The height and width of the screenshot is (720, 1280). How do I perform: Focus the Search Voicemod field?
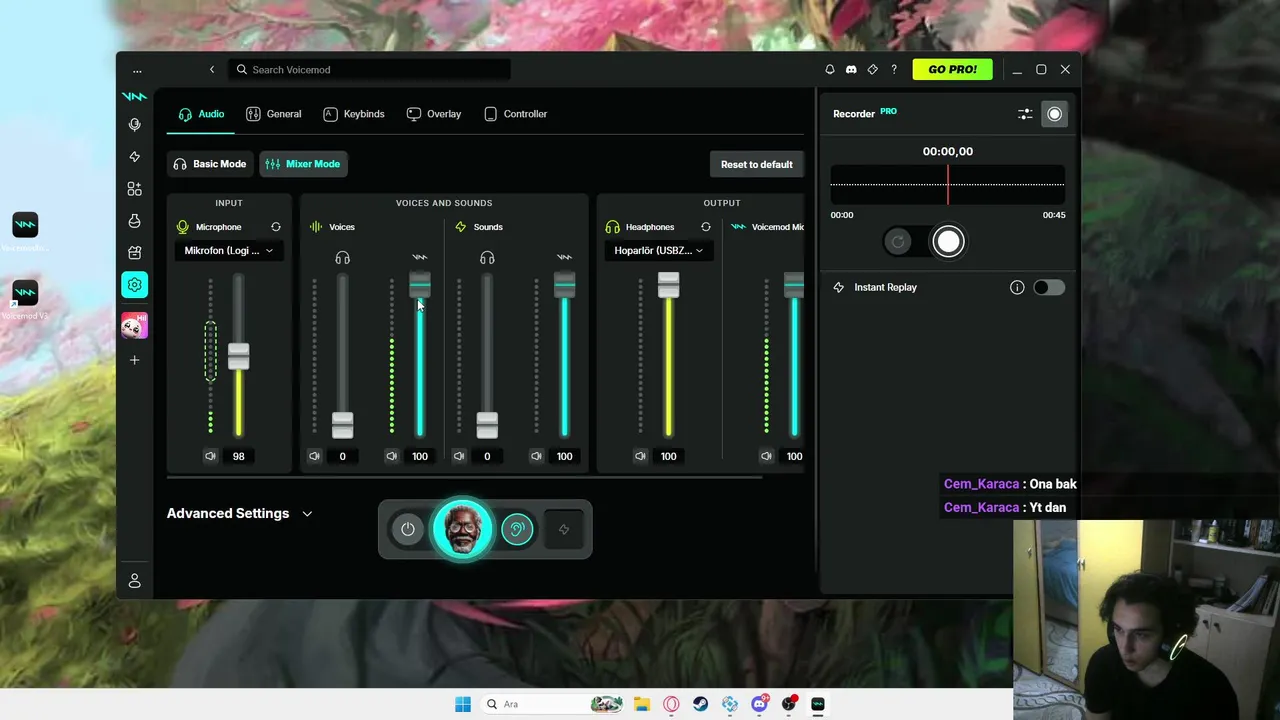tap(370, 70)
